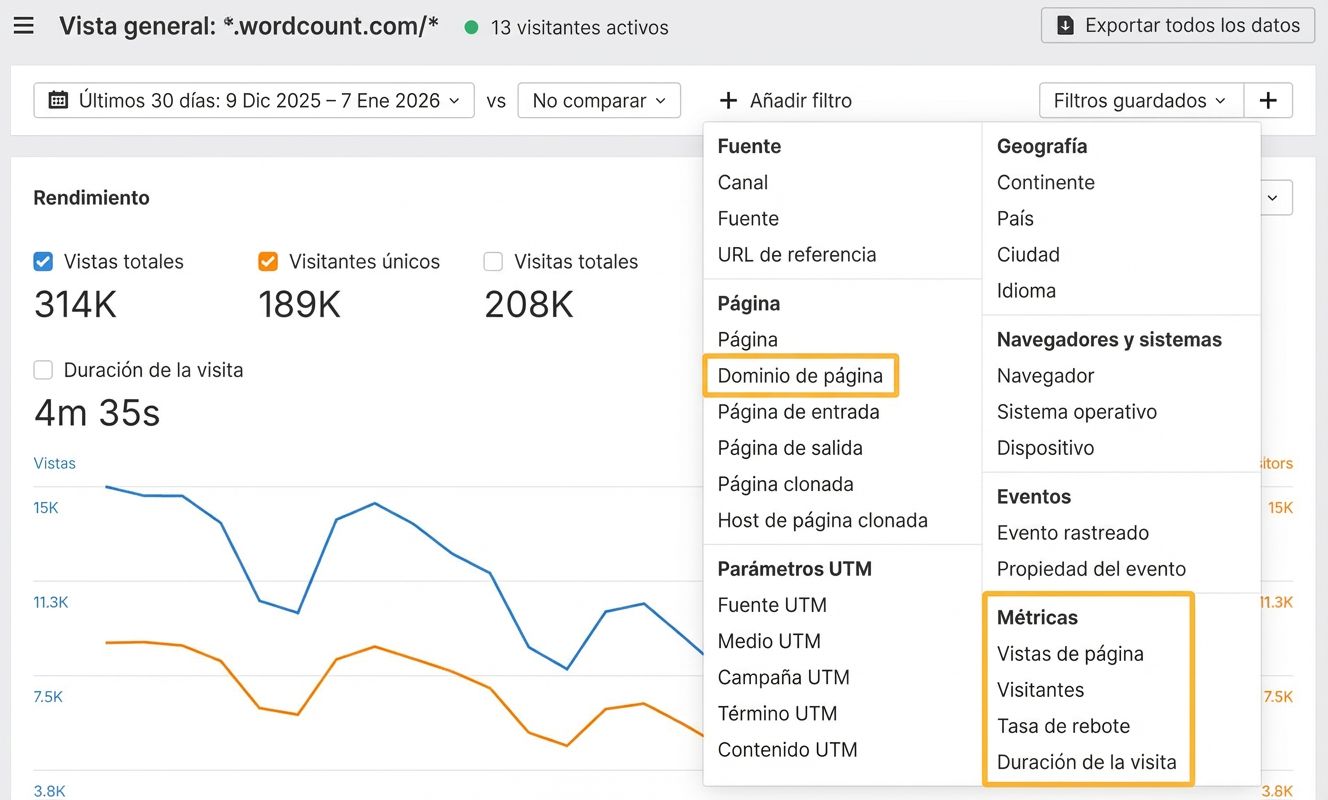Viewport: 1328px width, 800px height.
Task: Open the hamburger navigation menu
Action: click(23, 26)
